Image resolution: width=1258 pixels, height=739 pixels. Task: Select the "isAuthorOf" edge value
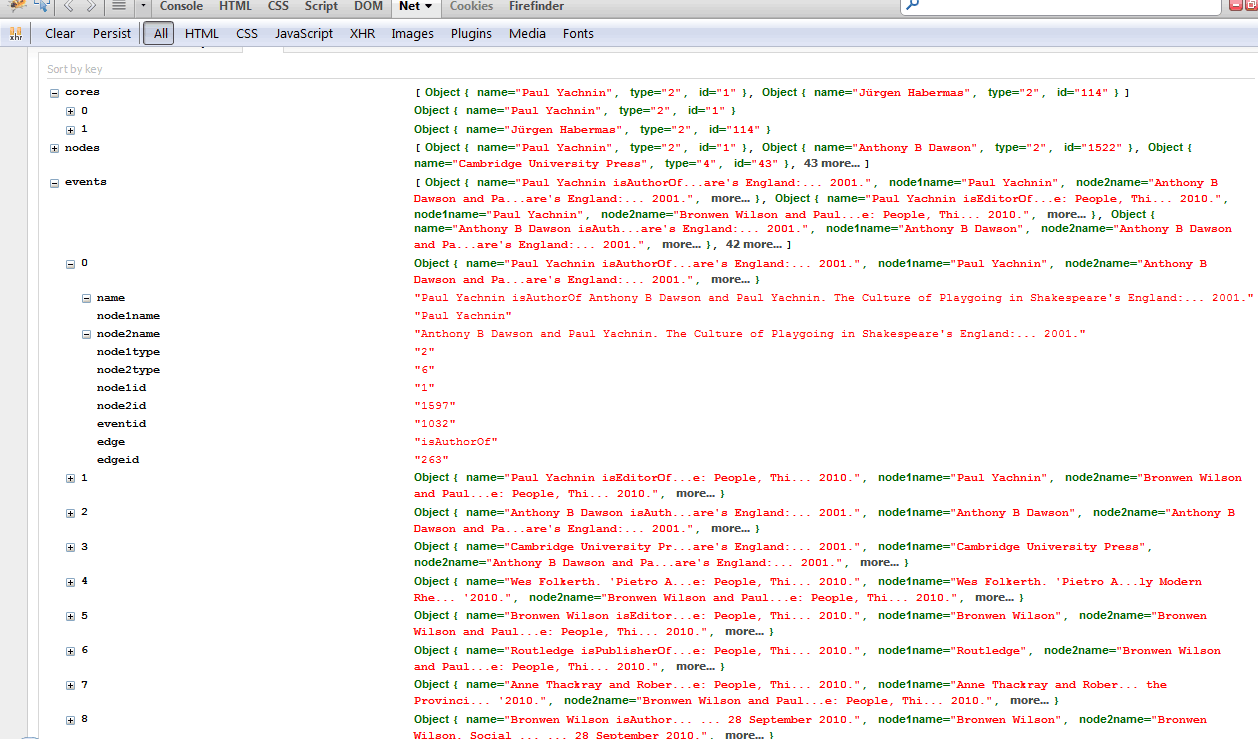pos(456,442)
